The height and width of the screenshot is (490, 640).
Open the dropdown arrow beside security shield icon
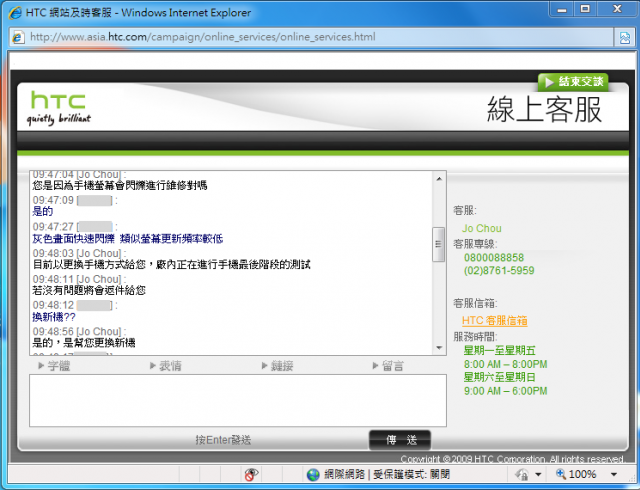click(538, 474)
